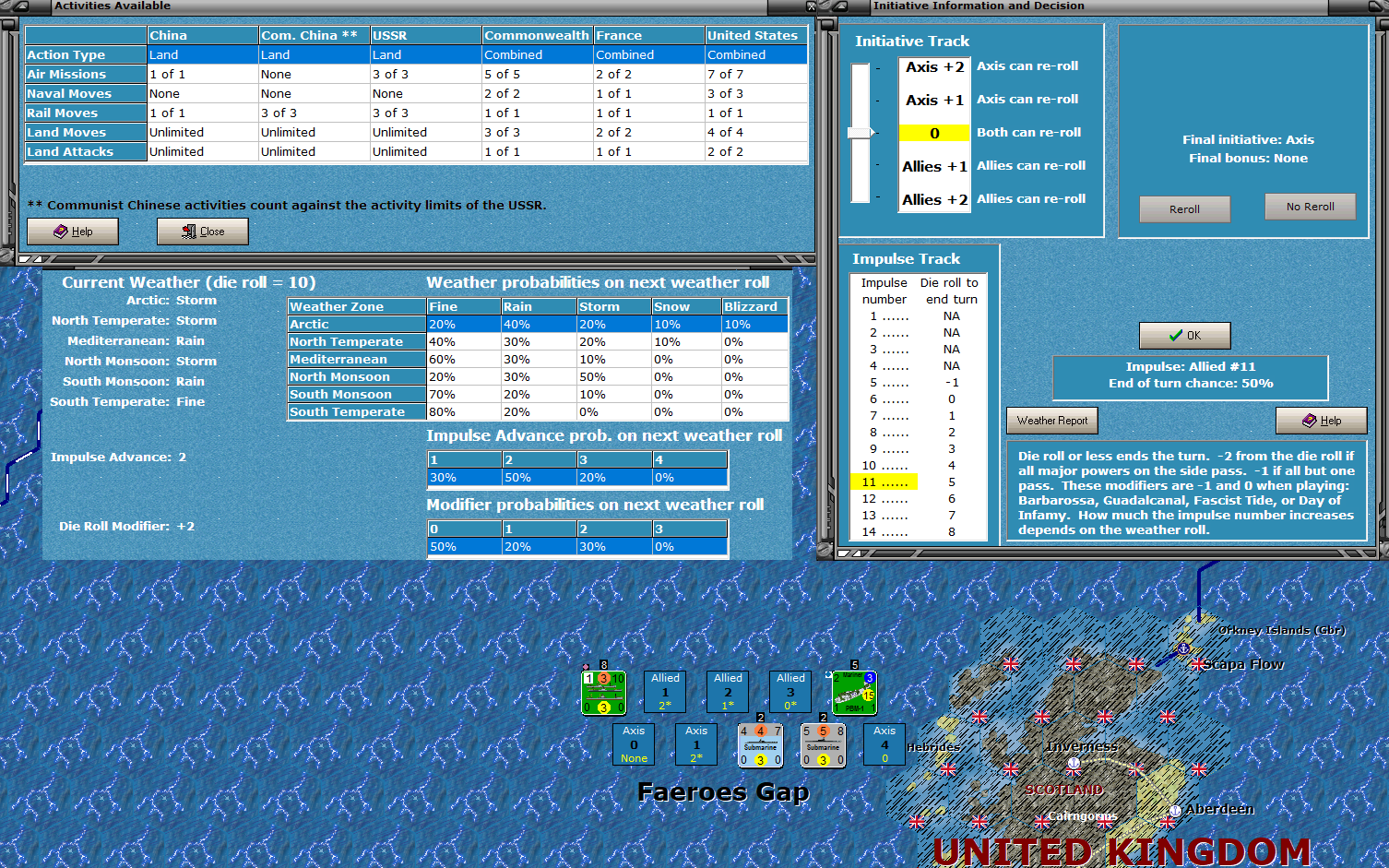Select the Com. China ** column header
Viewport: 1389px width, 868px height.
pos(315,36)
